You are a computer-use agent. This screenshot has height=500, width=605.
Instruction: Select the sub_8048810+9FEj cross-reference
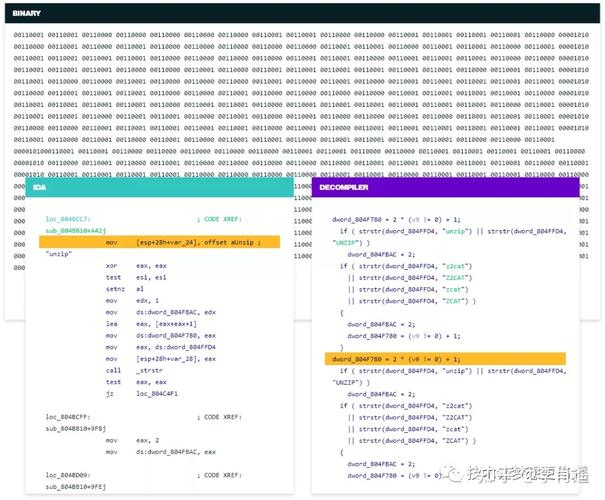(76, 487)
